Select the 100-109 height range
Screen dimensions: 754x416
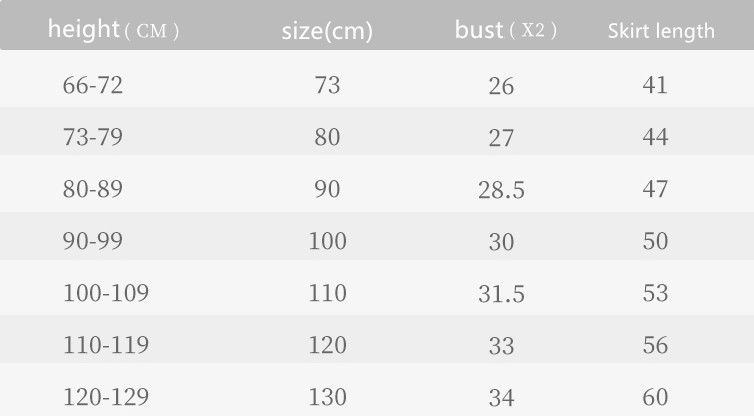106,293
